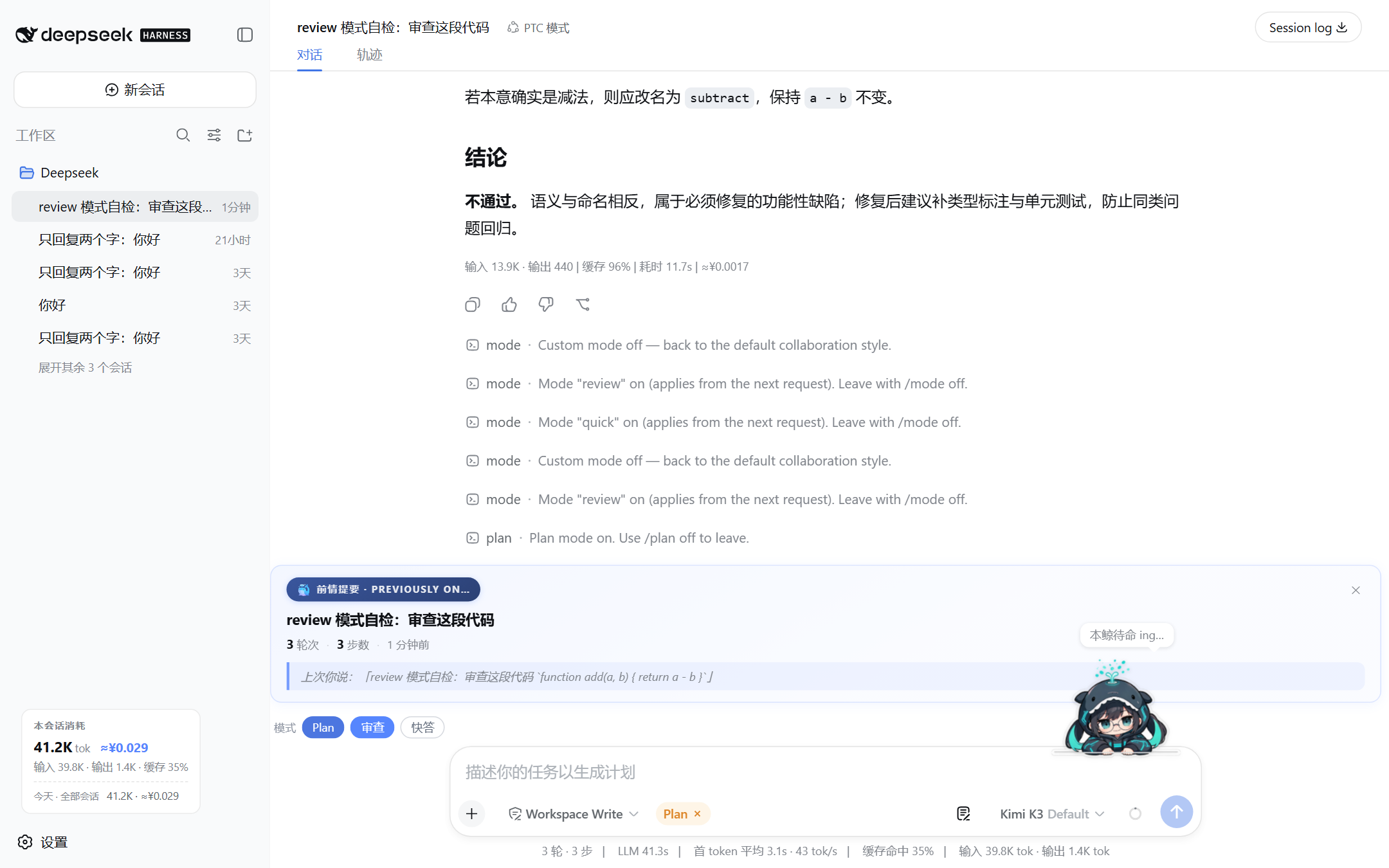
Task: Click the 缓存命中 35% status entry
Action: (898, 851)
